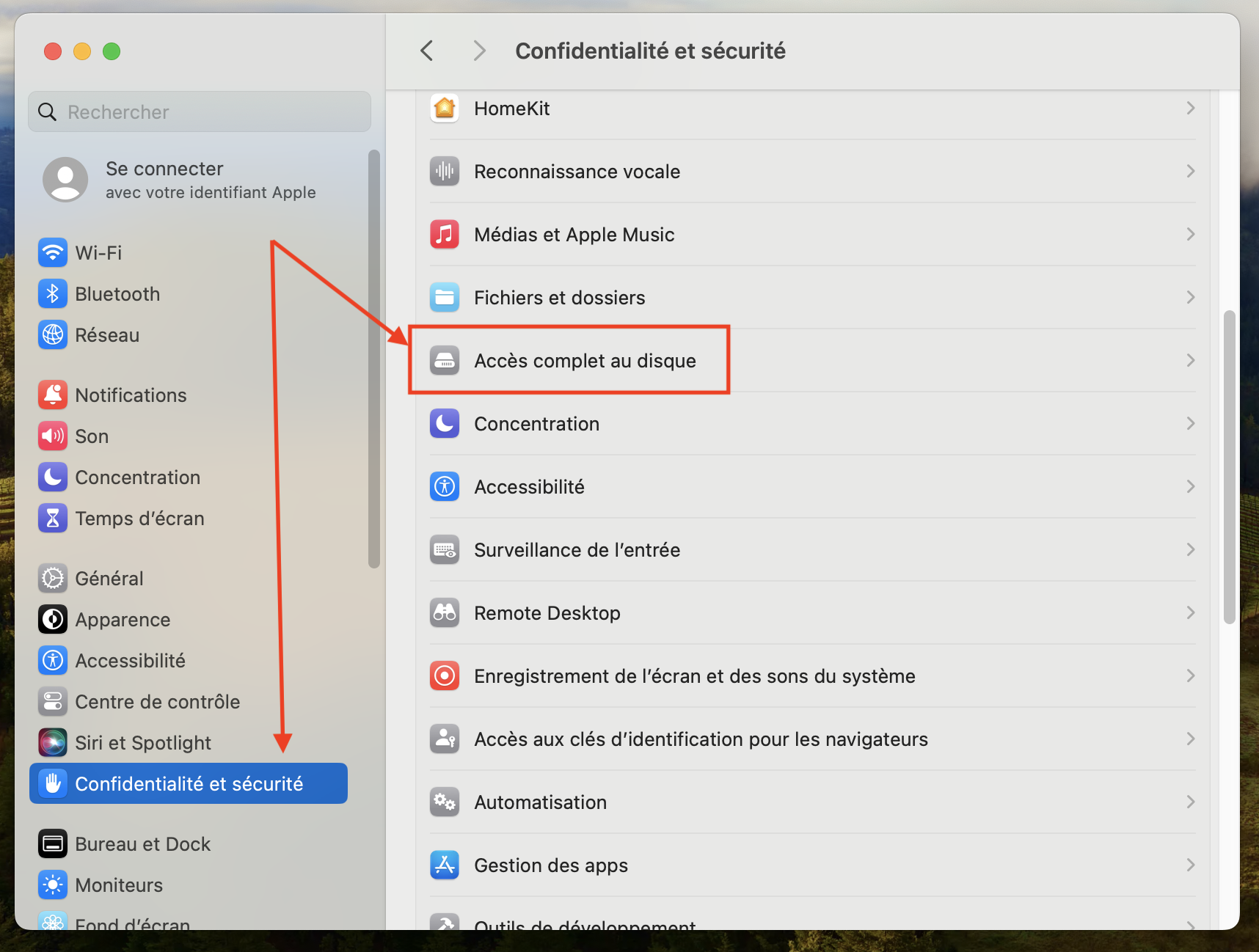Click the HomeKit house icon

[x=445, y=109]
